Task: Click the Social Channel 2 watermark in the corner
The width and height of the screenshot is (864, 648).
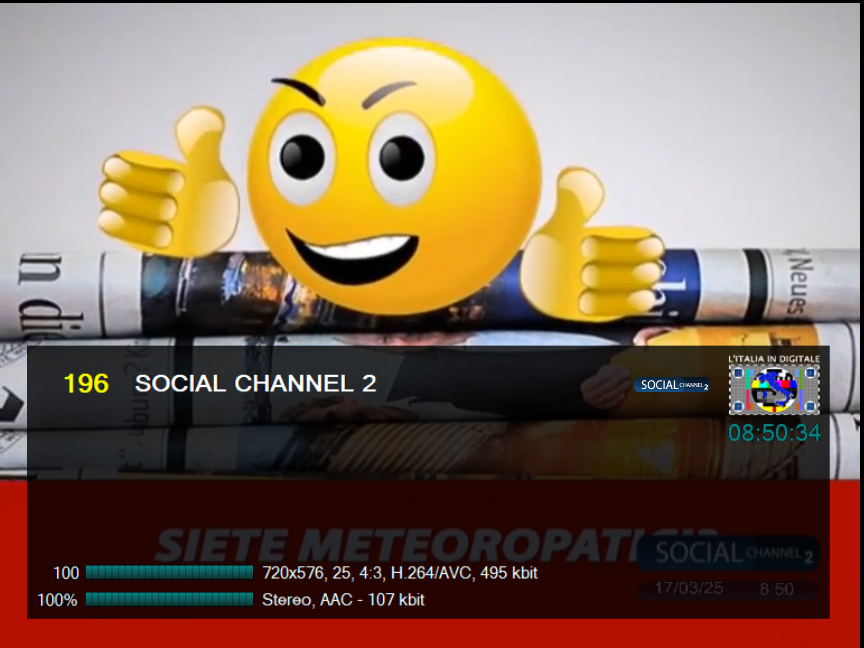Action: 727,552
